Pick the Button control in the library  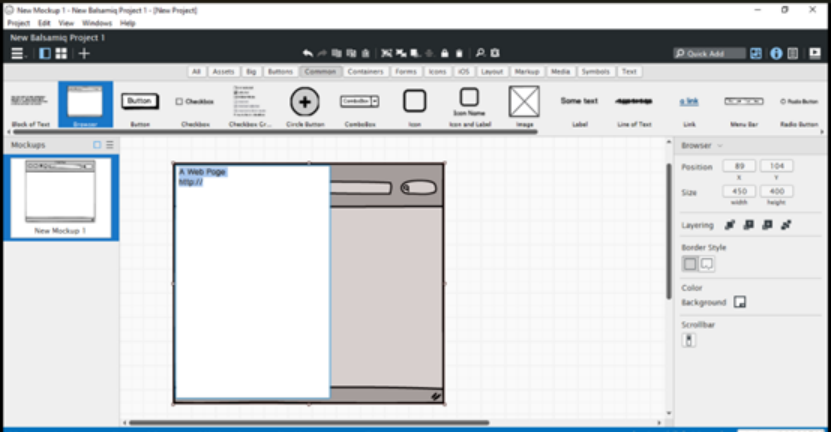140,105
